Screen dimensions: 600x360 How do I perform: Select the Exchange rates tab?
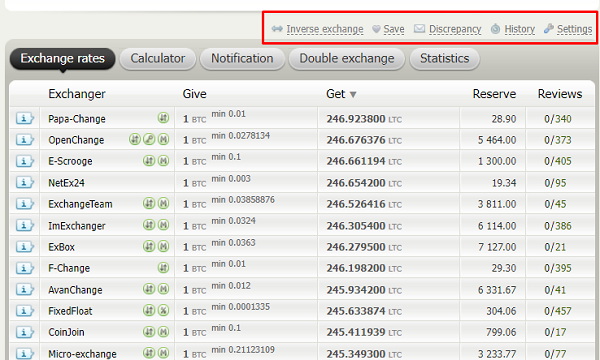pos(62,59)
